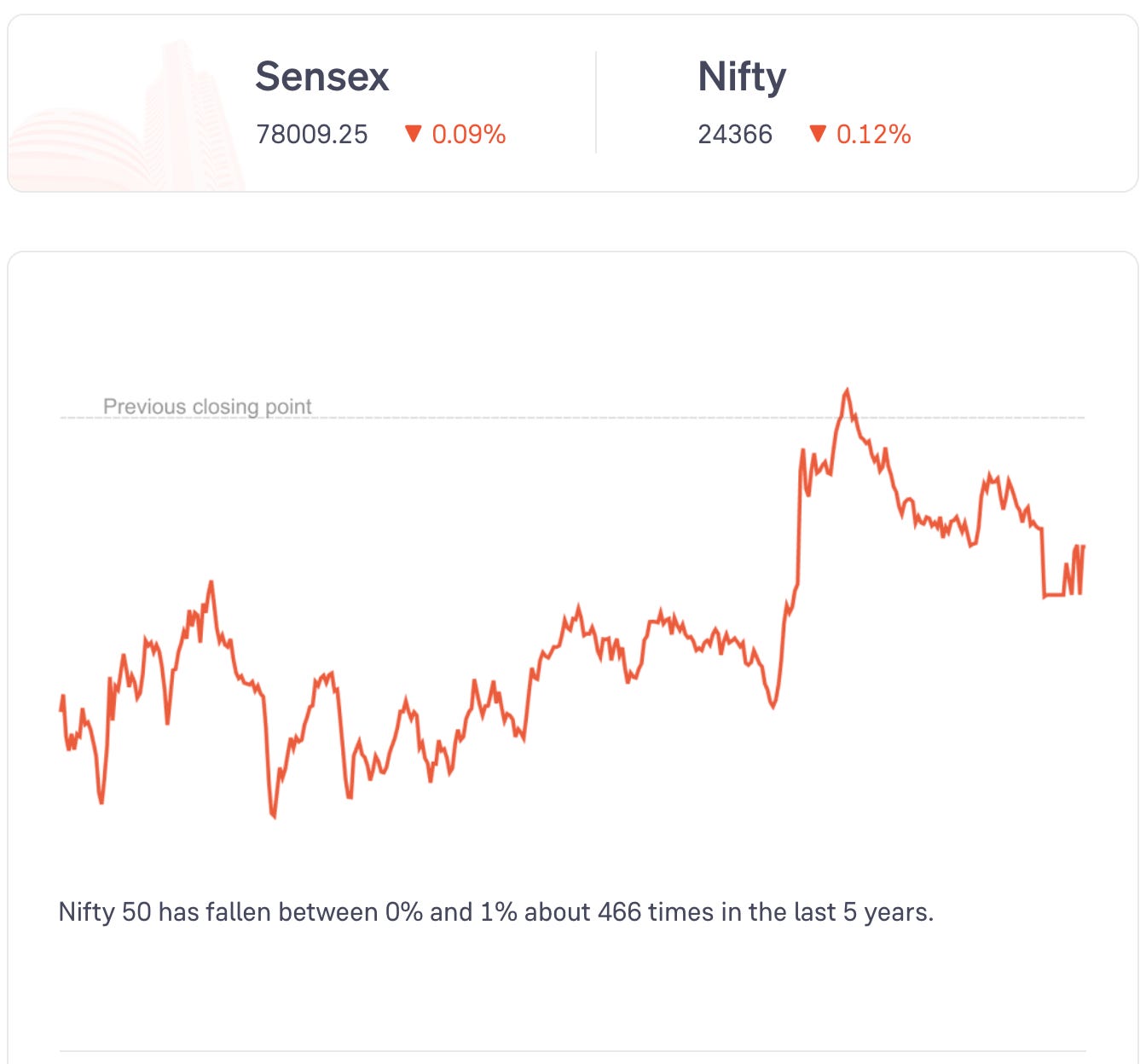Open the Nifty heading

pyautogui.click(x=742, y=78)
